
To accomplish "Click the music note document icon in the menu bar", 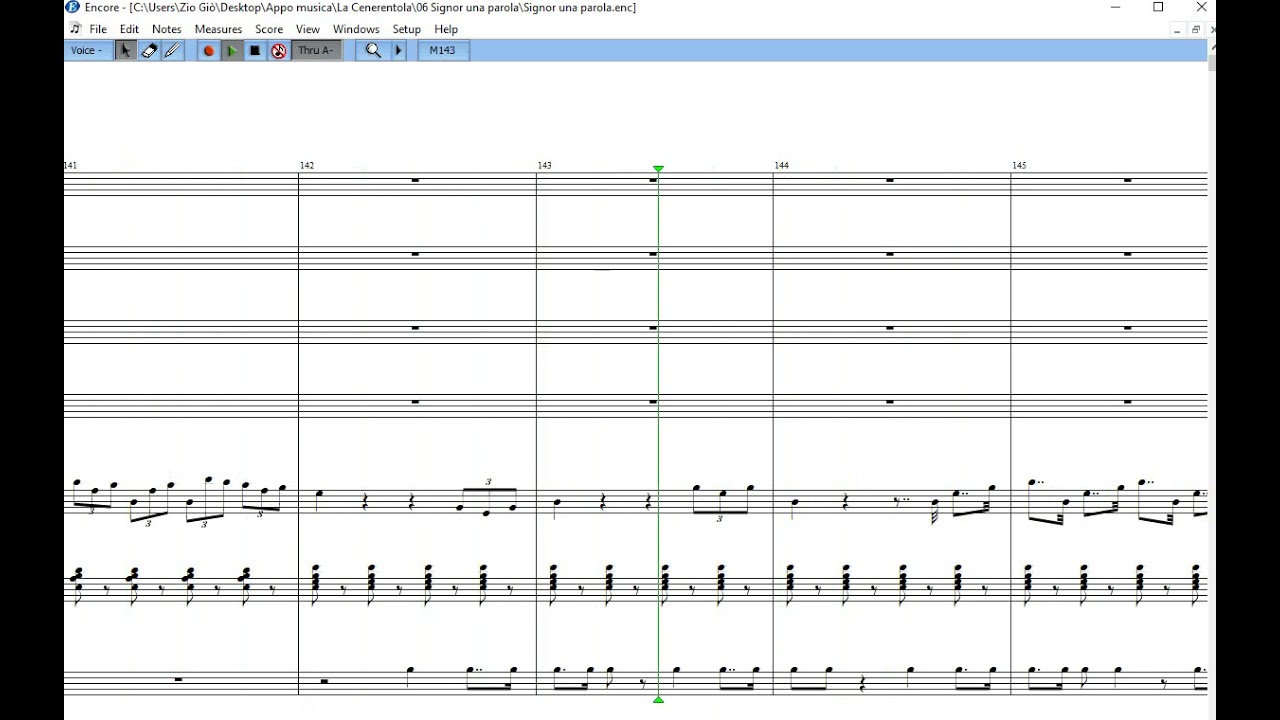I will tap(75, 29).
